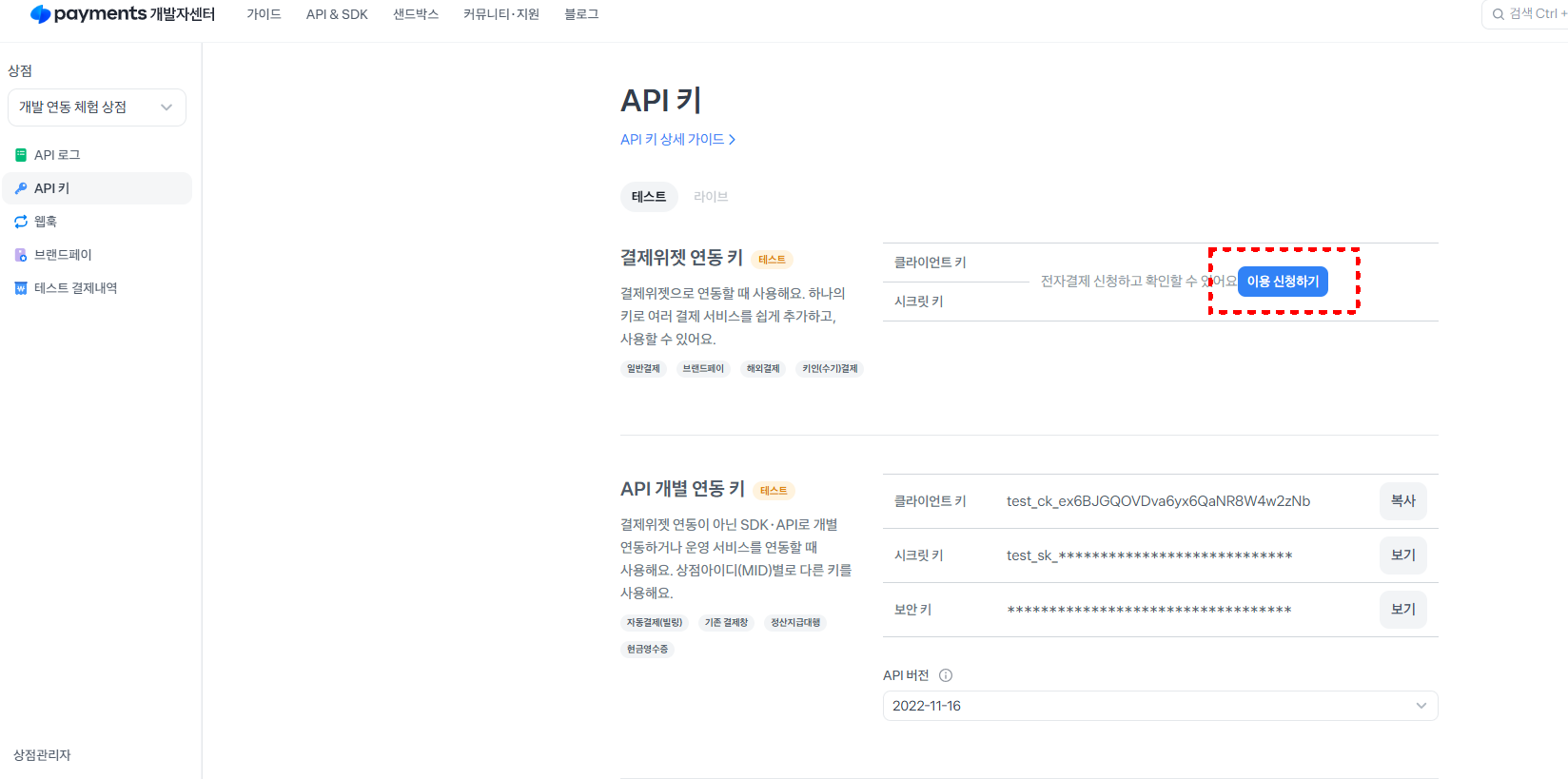Go to 브랜드페이 in the sidebar
The image size is (1568, 779).
(97, 255)
